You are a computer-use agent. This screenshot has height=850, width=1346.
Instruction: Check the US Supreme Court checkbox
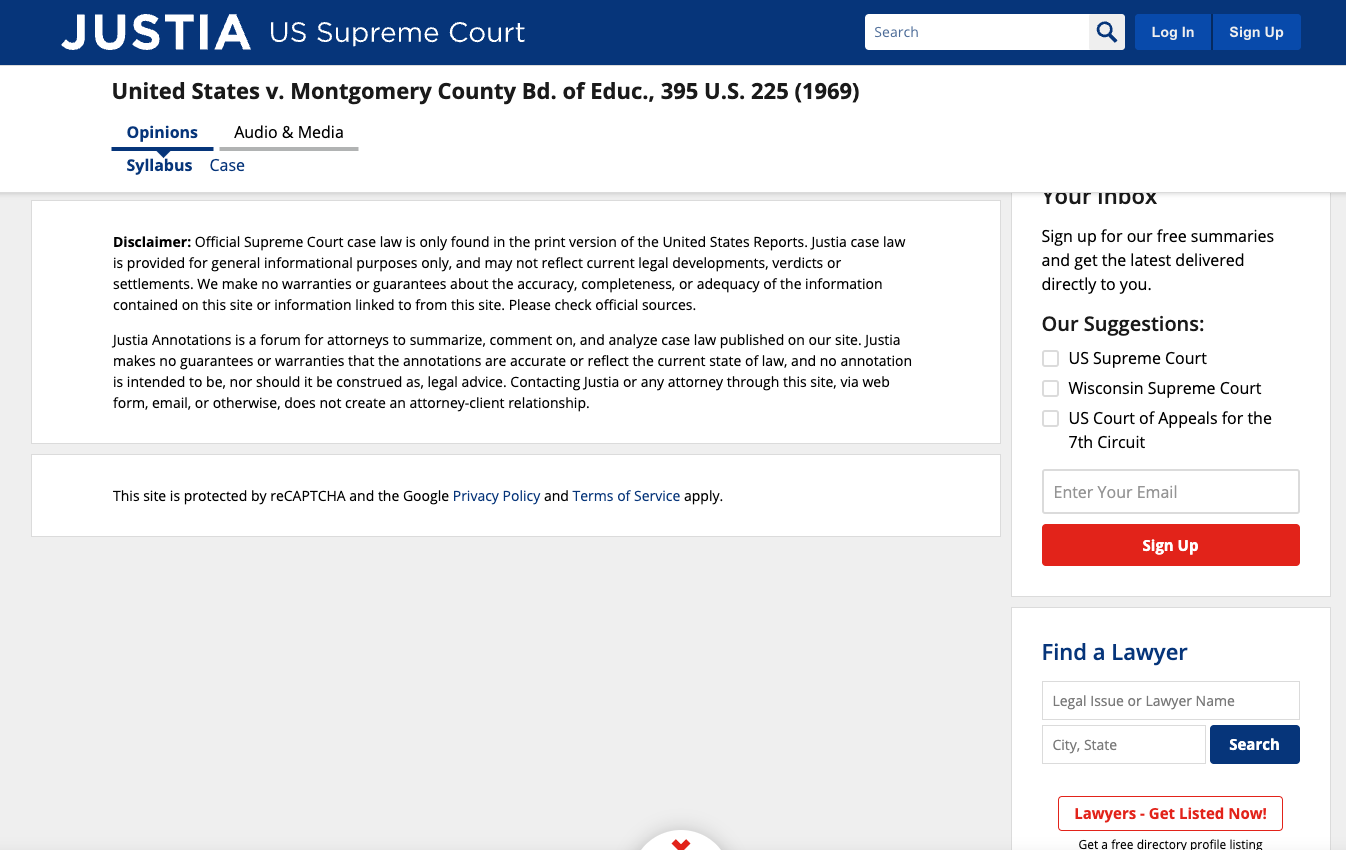point(1050,358)
